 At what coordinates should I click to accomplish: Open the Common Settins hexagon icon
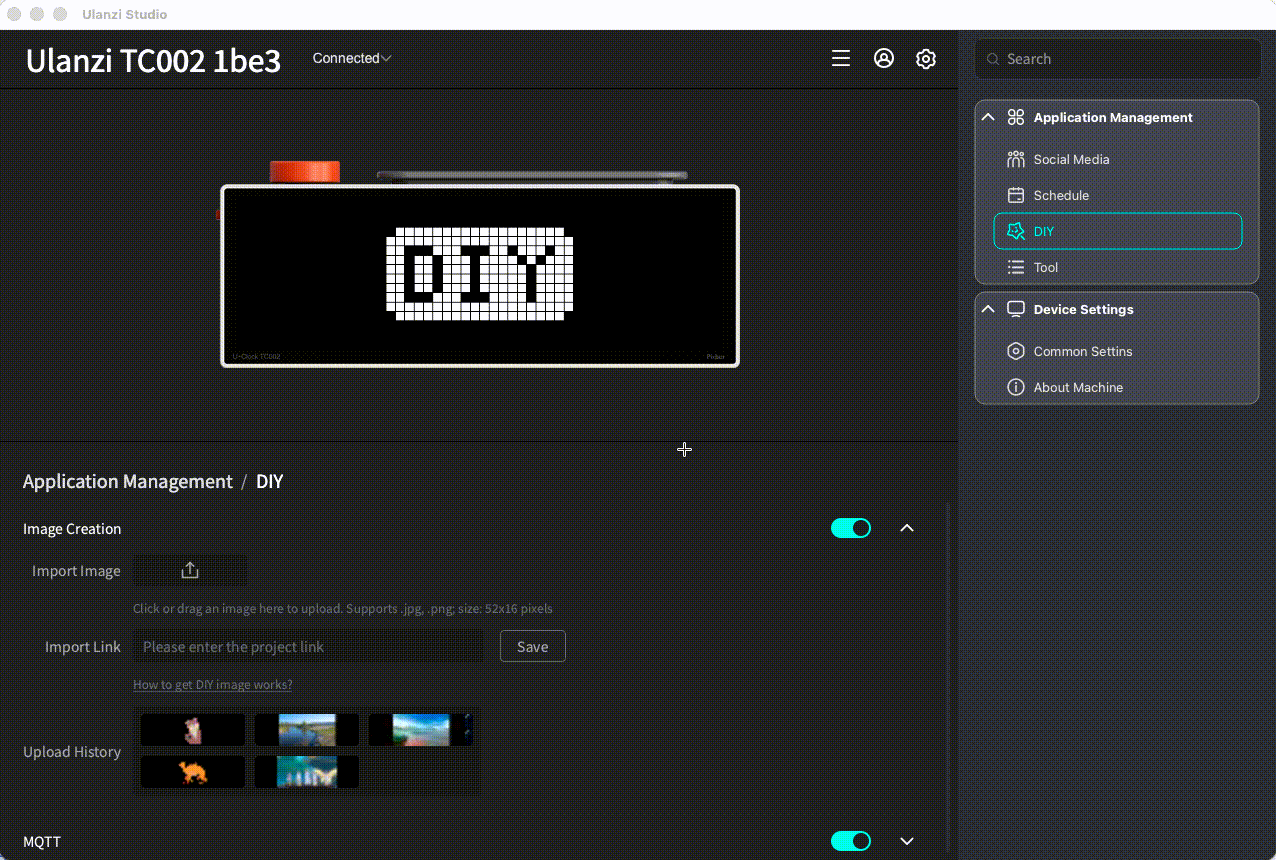[x=1016, y=351]
